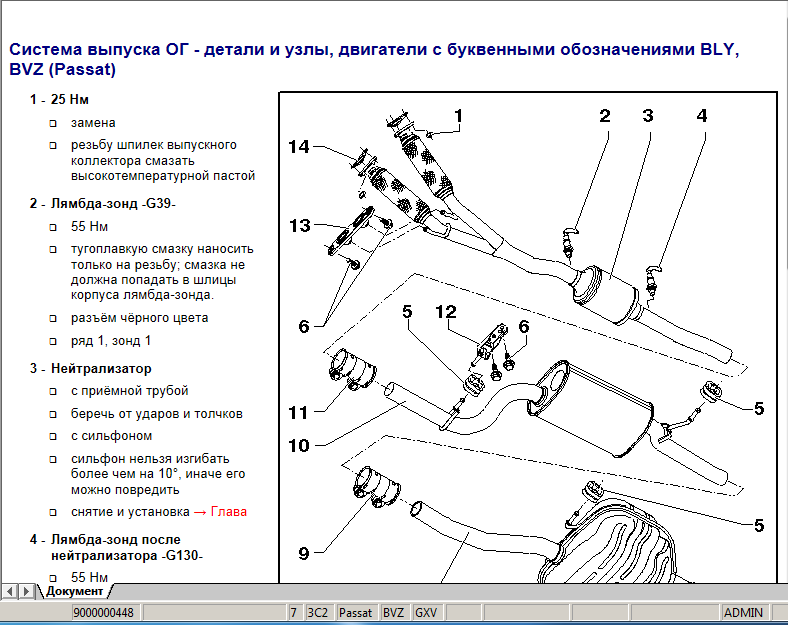Click the 9000000448 field in status bar
The image size is (788, 625).
107,613
